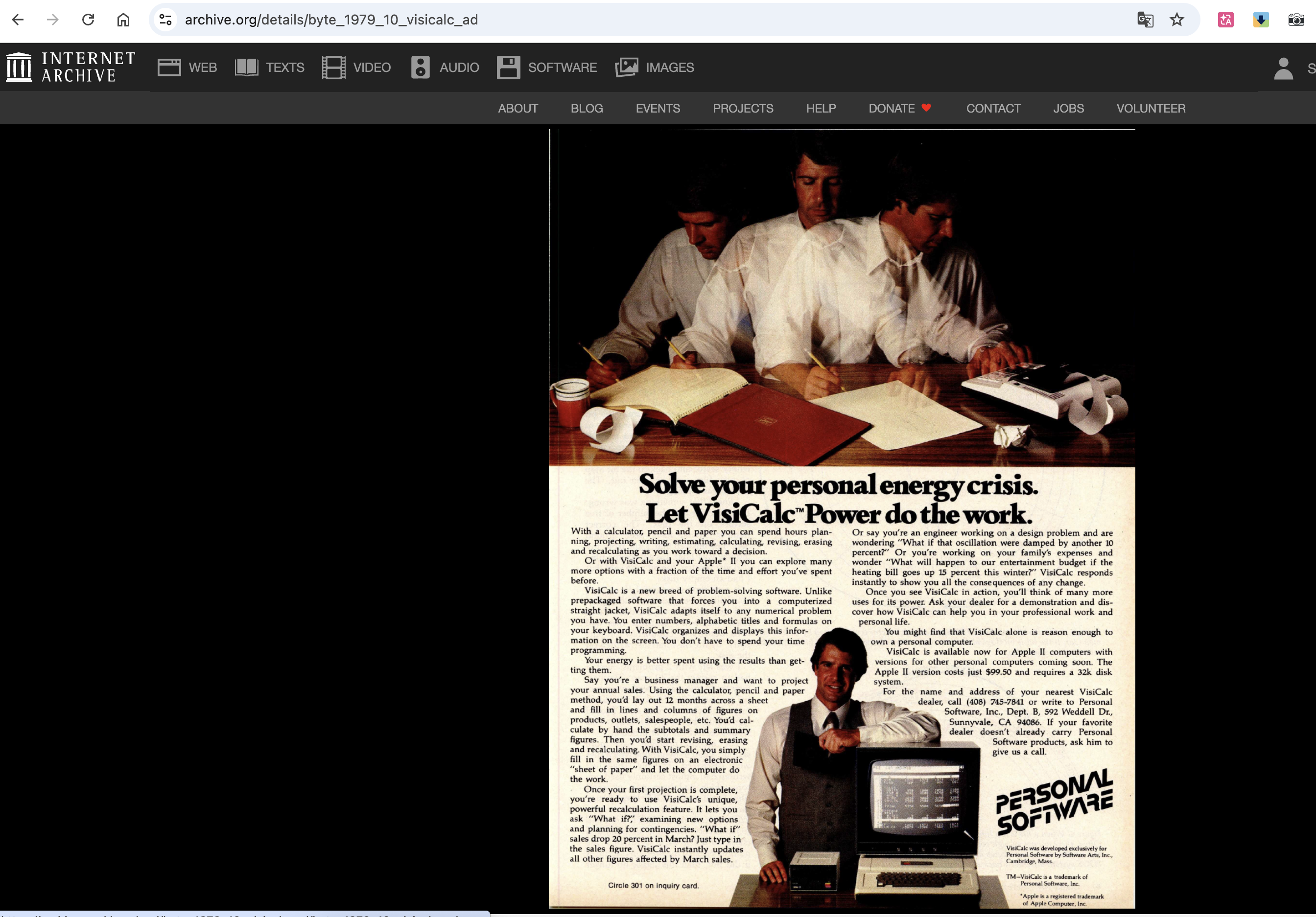1316x917 pixels.
Task: Open the user account avatar icon
Action: tap(1283, 68)
